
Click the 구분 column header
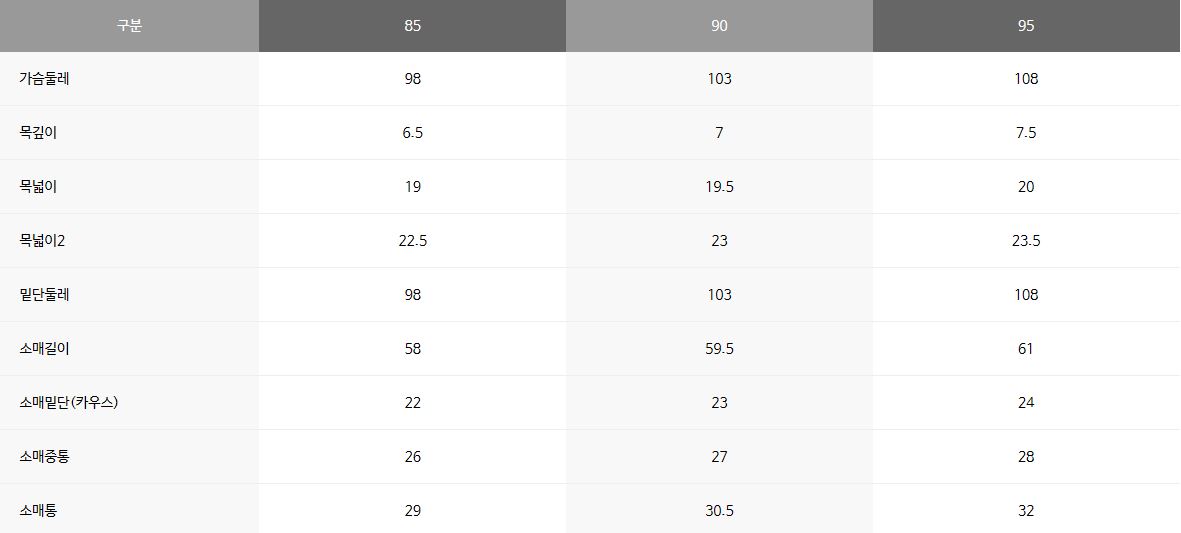click(129, 26)
